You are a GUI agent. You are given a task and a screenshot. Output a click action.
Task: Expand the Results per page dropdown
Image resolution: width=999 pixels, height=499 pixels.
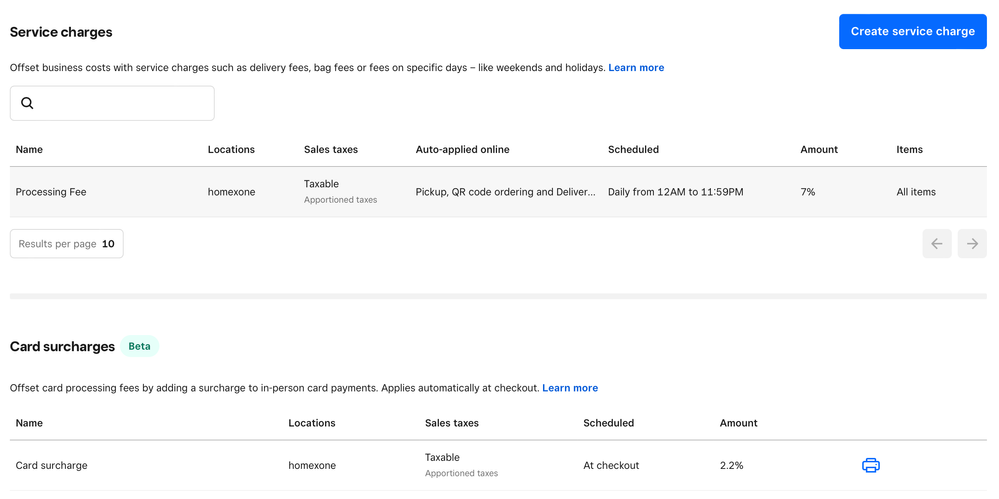click(67, 244)
